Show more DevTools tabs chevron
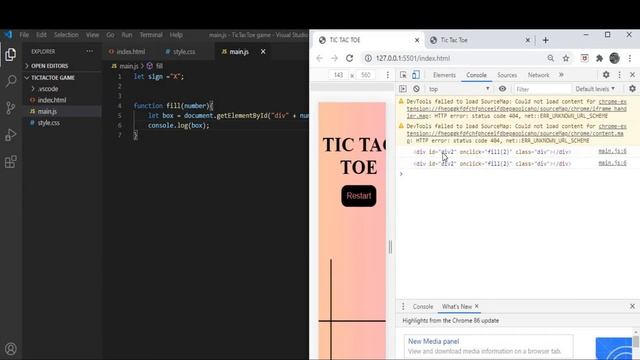Screen dimensions: 640x360 [x=561, y=75]
